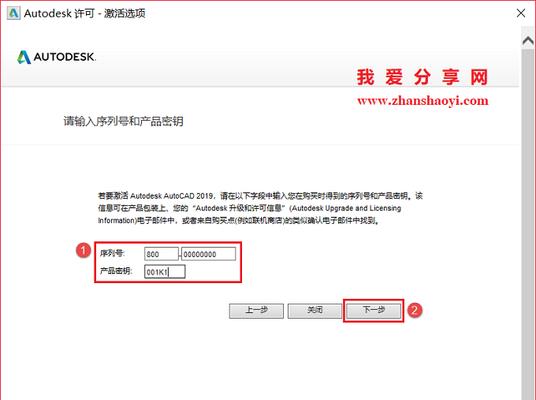Click heading 请输入序列号和产品密钥

click(123, 121)
